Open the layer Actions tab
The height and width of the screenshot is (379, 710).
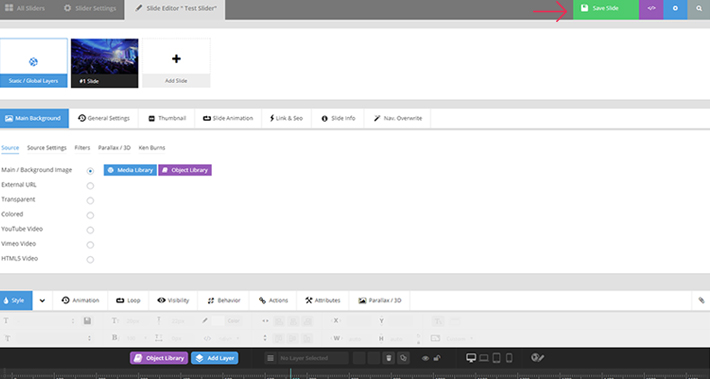(273, 300)
